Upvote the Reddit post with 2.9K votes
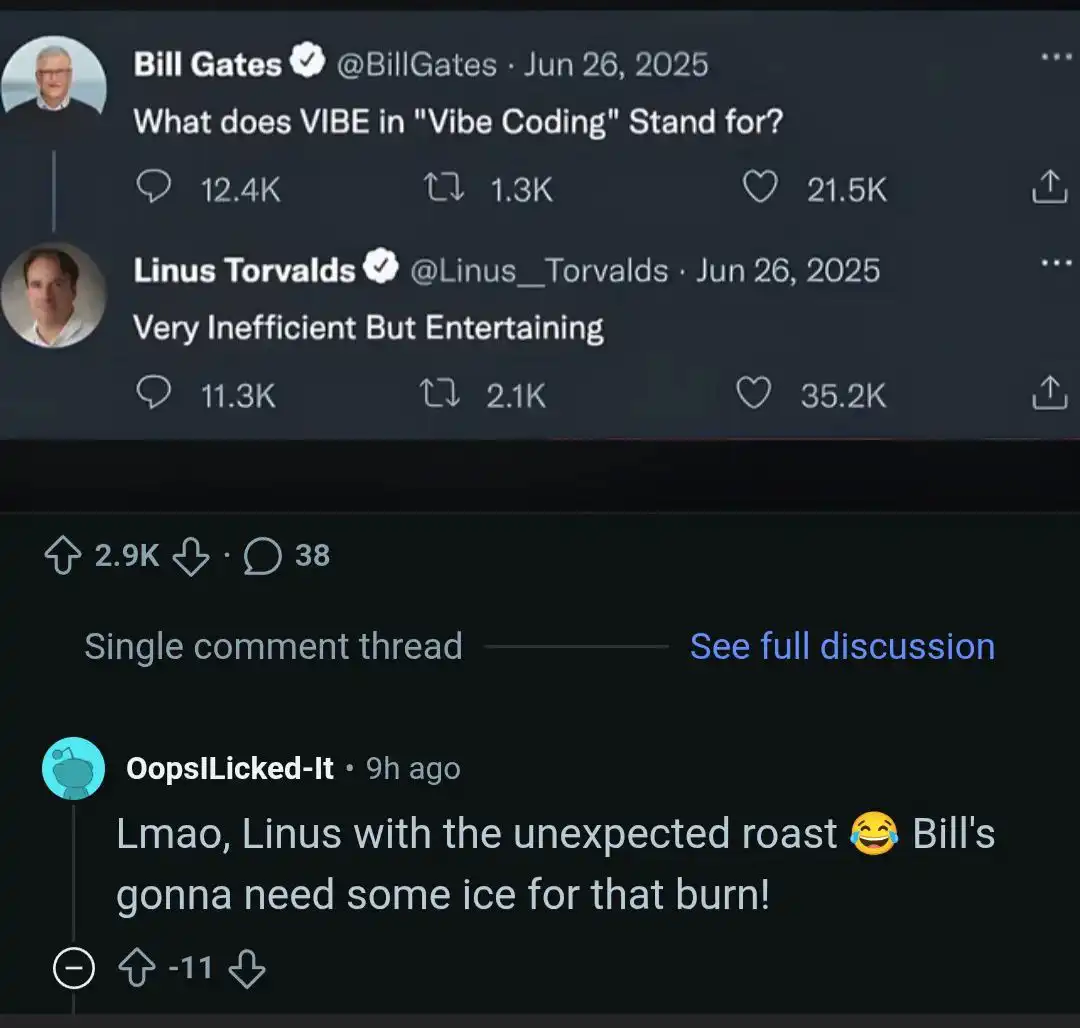This screenshot has width=1080, height=1028. pos(64,557)
